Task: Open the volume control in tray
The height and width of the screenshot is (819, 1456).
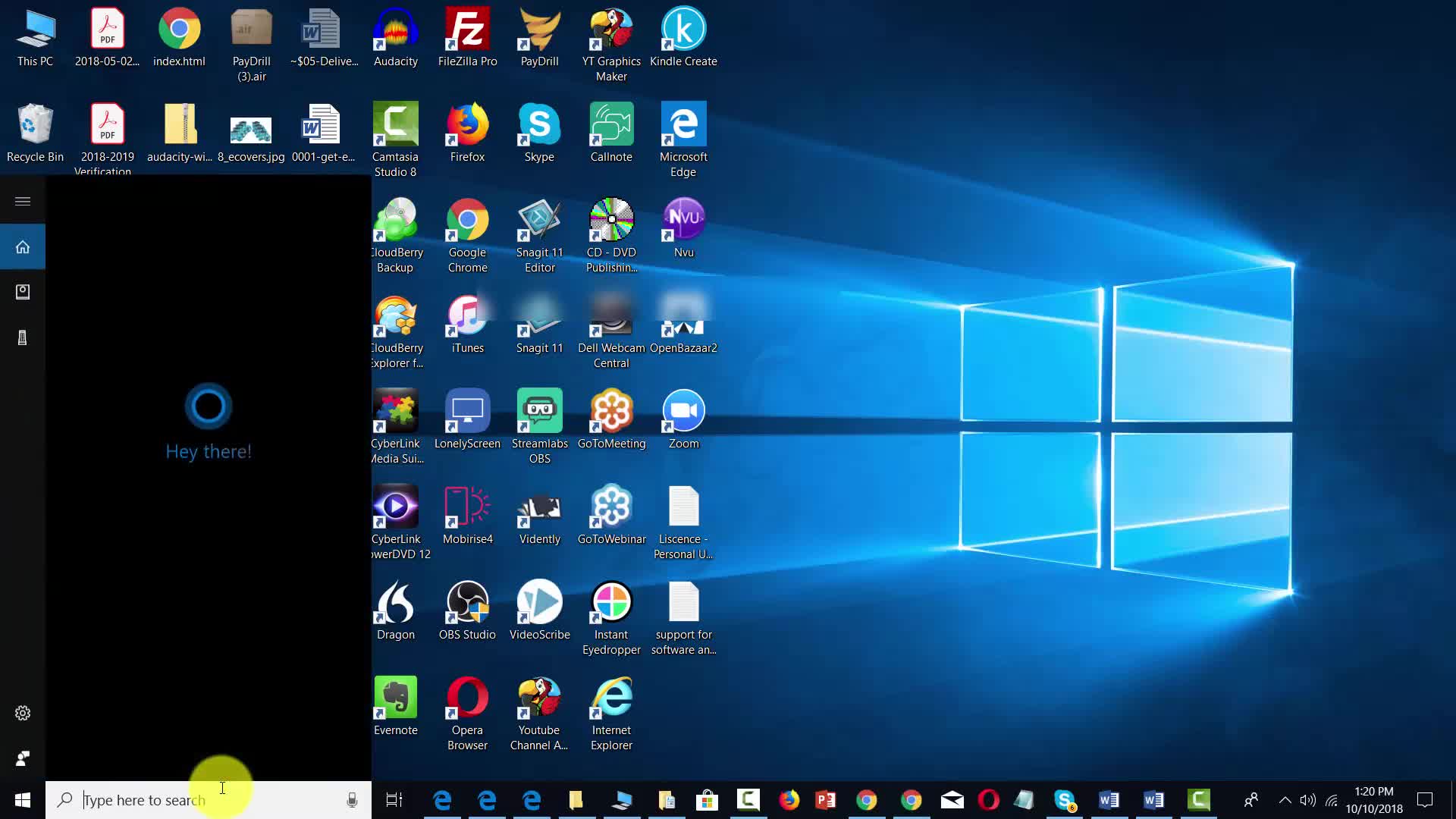Action: click(x=1307, y=800)
